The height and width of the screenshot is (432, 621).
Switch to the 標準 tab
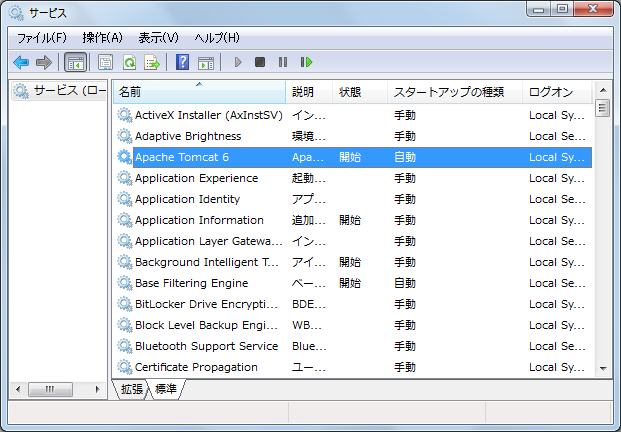pos(167,389)
